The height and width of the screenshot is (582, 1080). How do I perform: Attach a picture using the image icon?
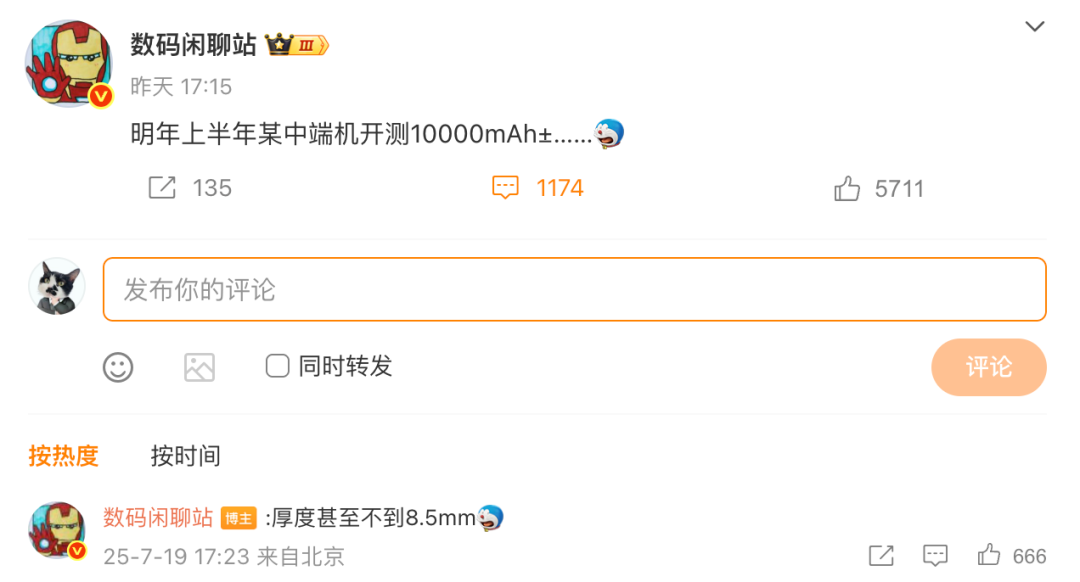tap(200, 367)
